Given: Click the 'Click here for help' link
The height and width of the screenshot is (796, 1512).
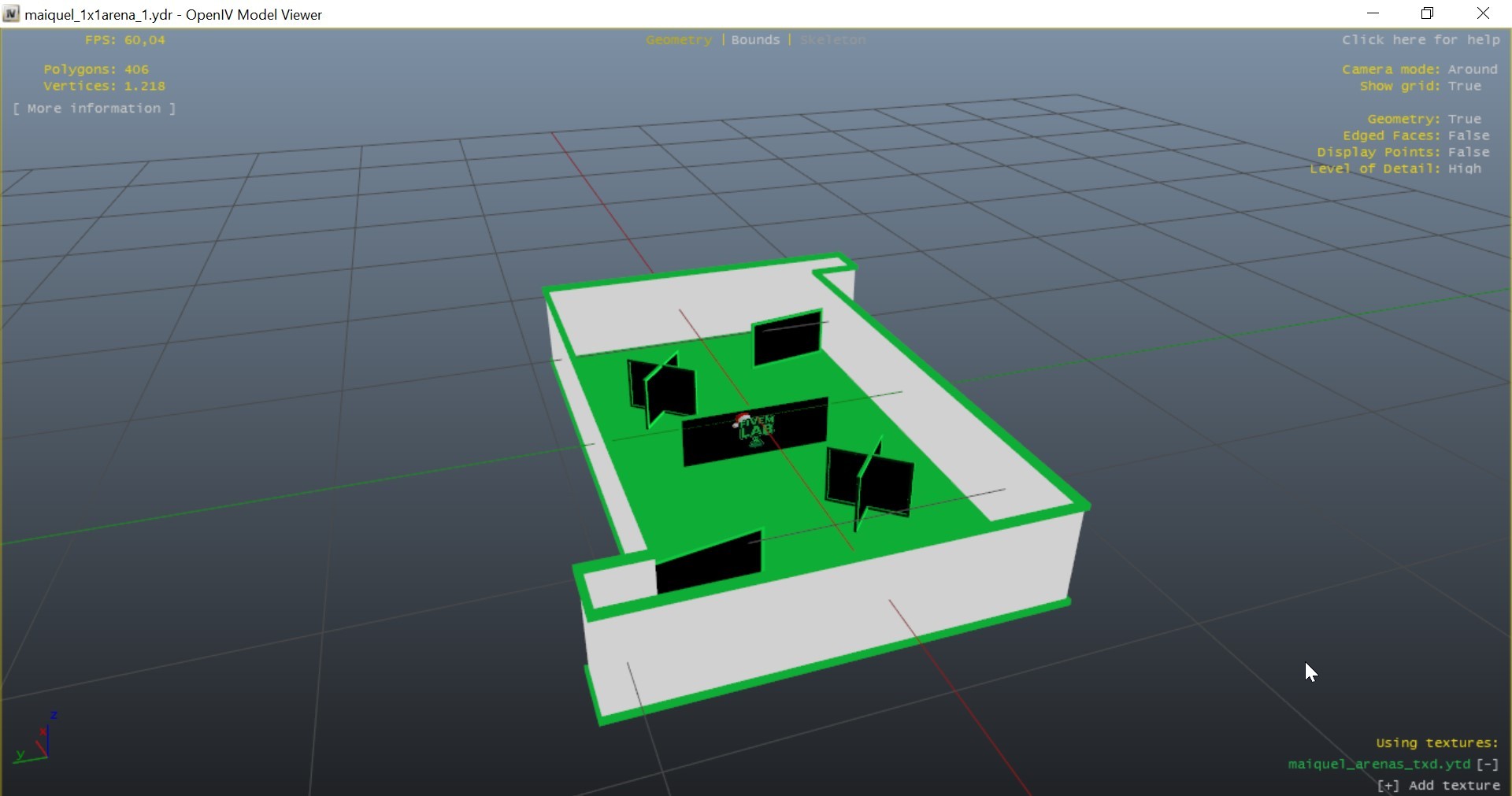Looking at the screenshot, I should (x=1421, y=40).
